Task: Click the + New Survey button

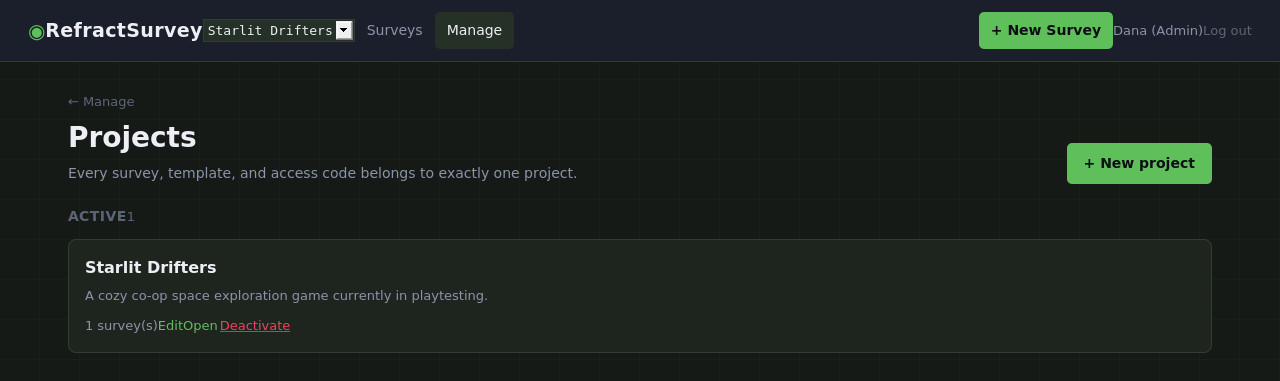Action: click(1045, 30)
